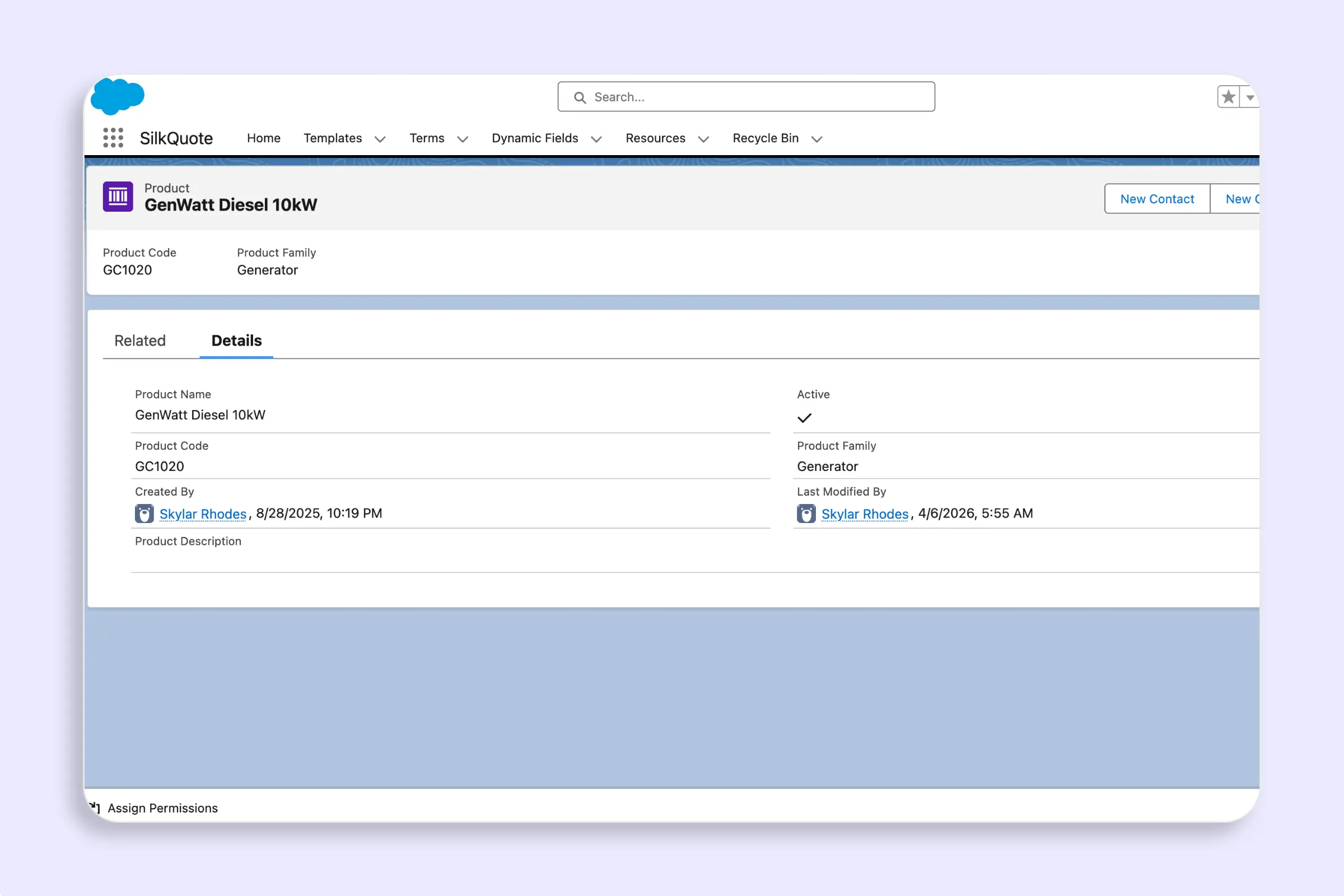The height and width of the screenshot is (896, 1344).
Task: Expand the Templates menu chevron
Action: (x=380, y=139)
